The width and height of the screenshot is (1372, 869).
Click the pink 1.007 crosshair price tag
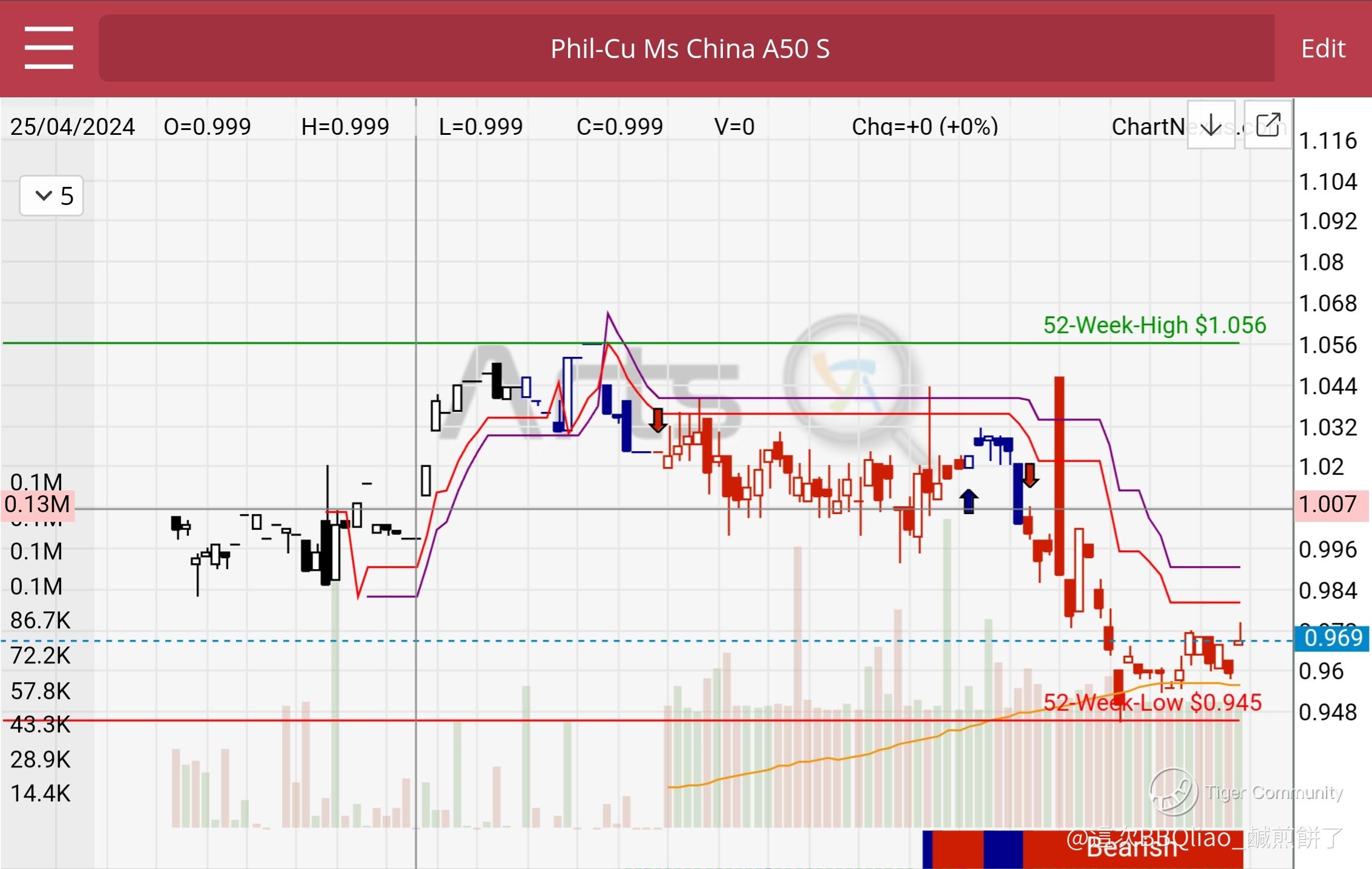pyautogui.click(x=1331, y=504)
